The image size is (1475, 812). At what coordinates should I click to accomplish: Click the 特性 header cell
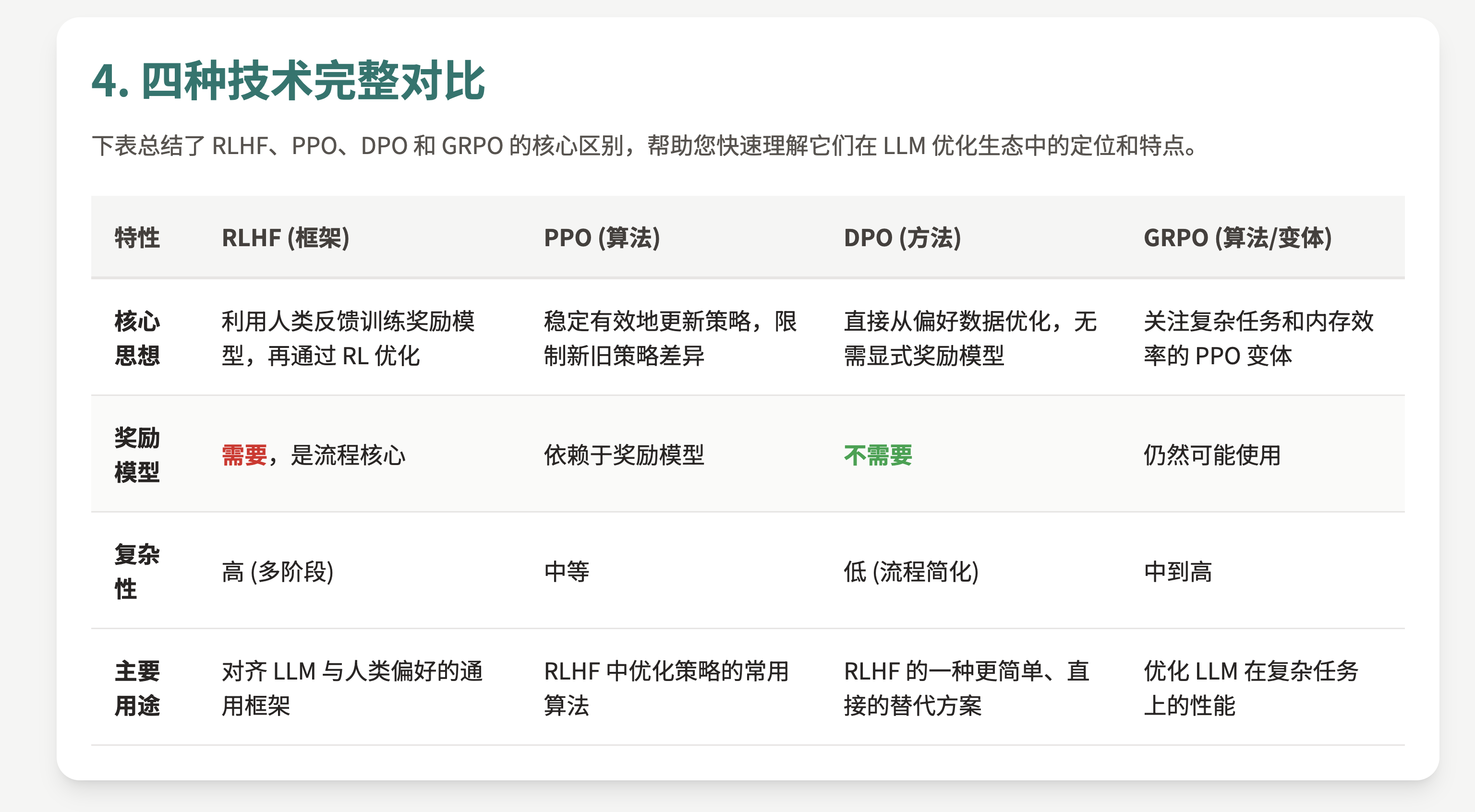tap(137, 239)
